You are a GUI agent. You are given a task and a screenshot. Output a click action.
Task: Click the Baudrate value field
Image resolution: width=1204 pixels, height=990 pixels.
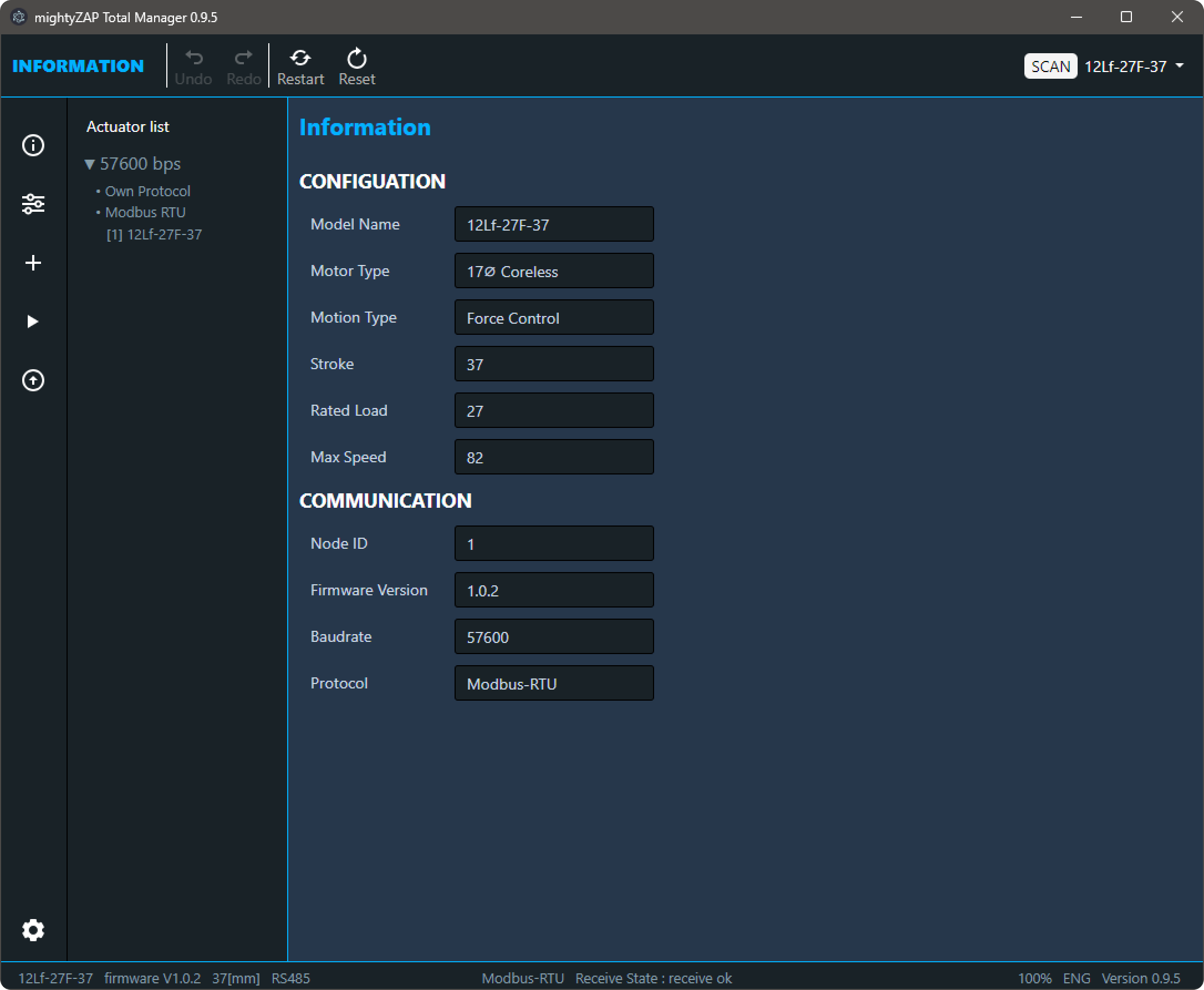coord(553,637)
